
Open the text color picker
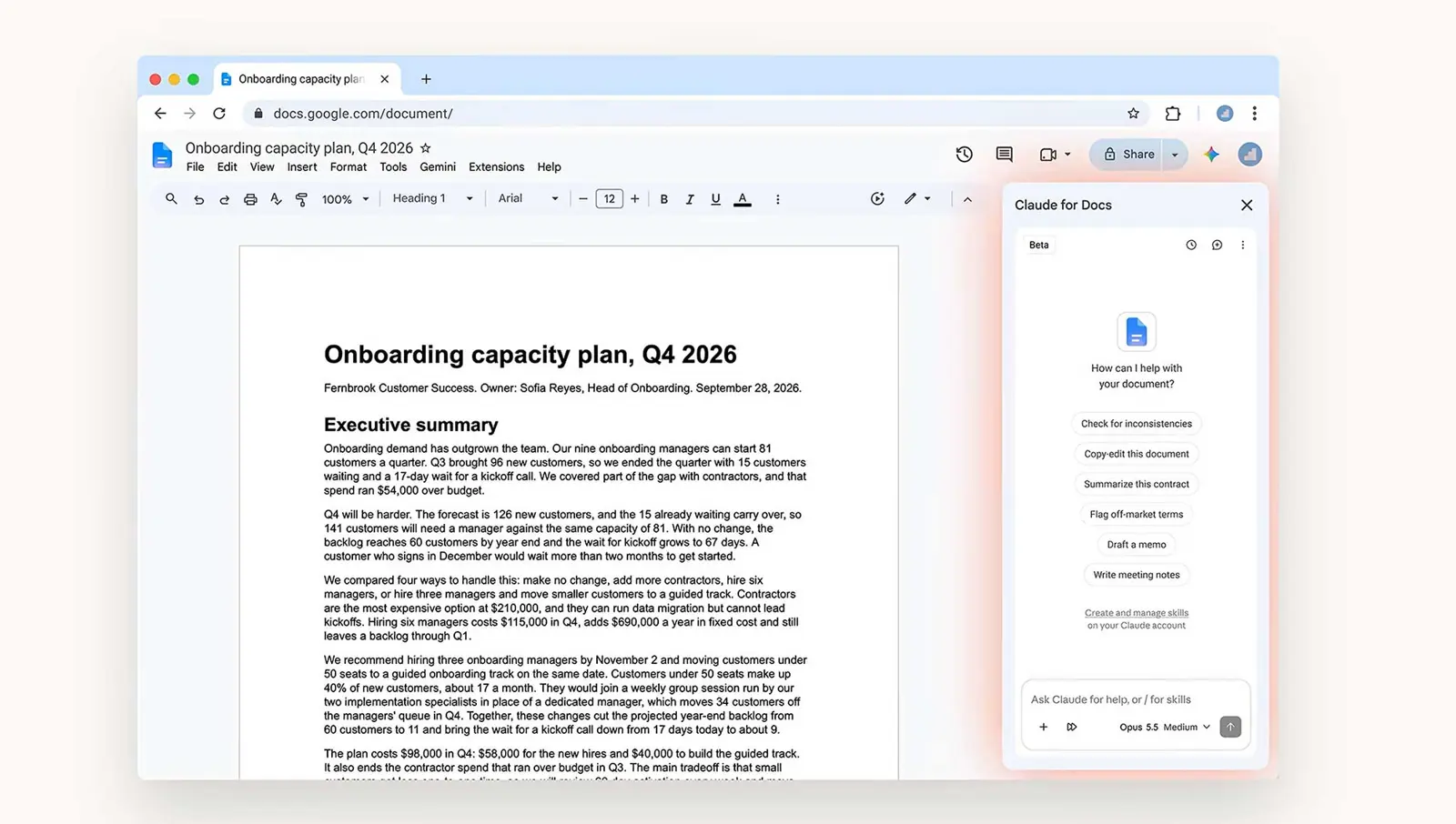(x=743, y=199)
